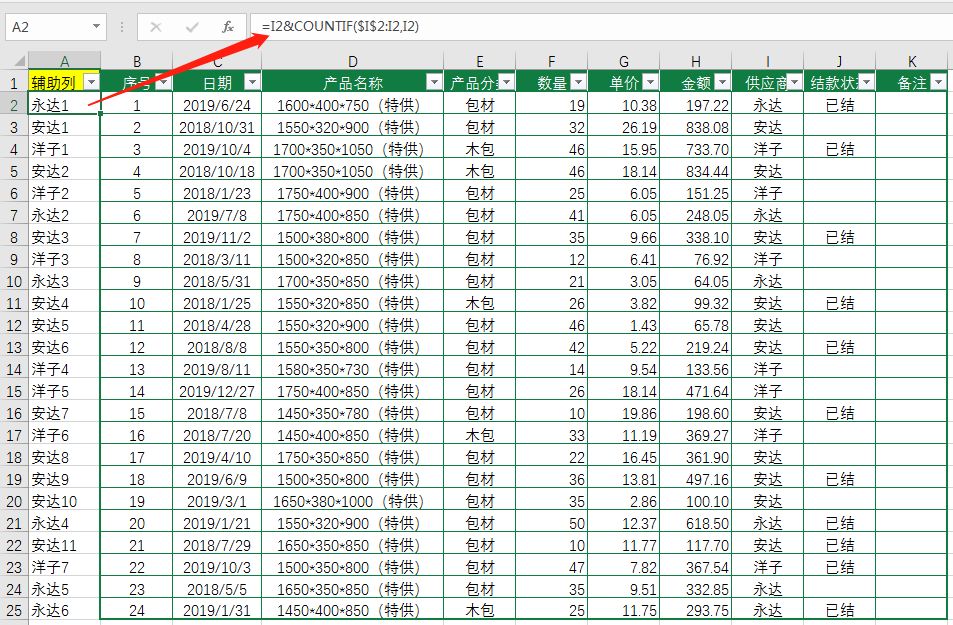Image resolution: width=953 pixels, height=625 pixels.
Task: Click the Name Box showing A2
Action: 45,27
